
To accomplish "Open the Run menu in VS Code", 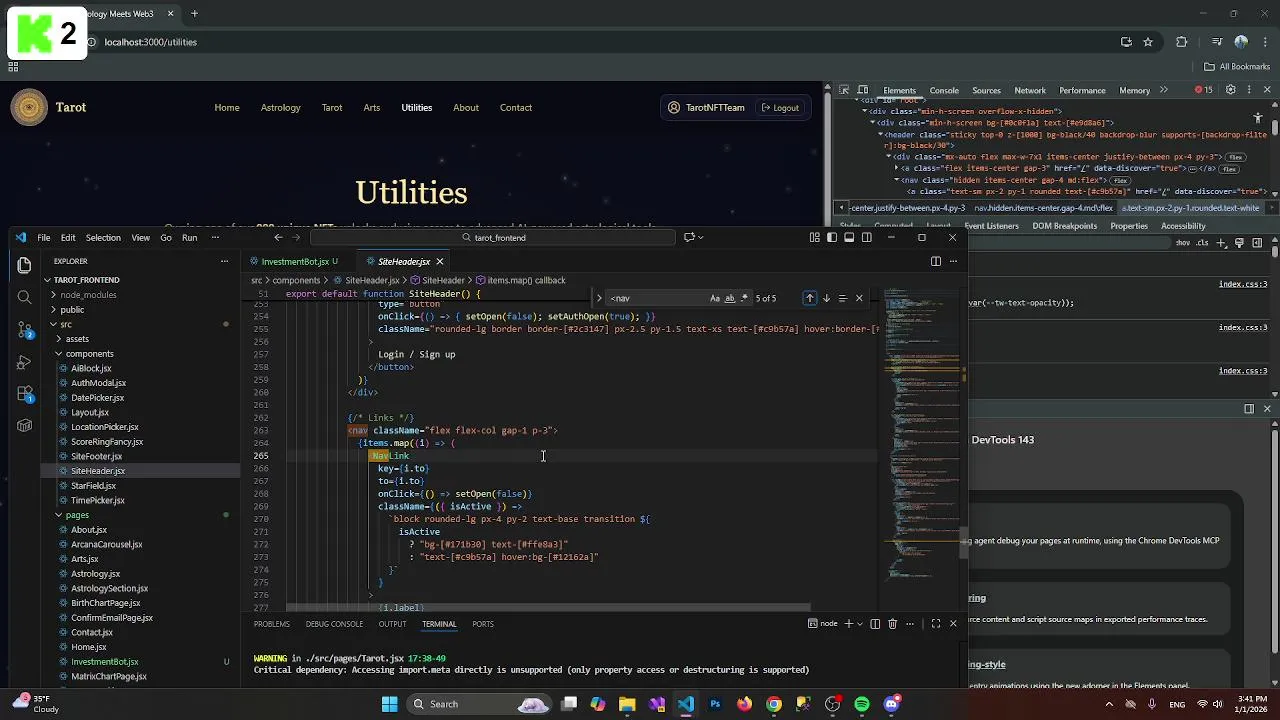I will pyautogui.click(x=189, y=238).
